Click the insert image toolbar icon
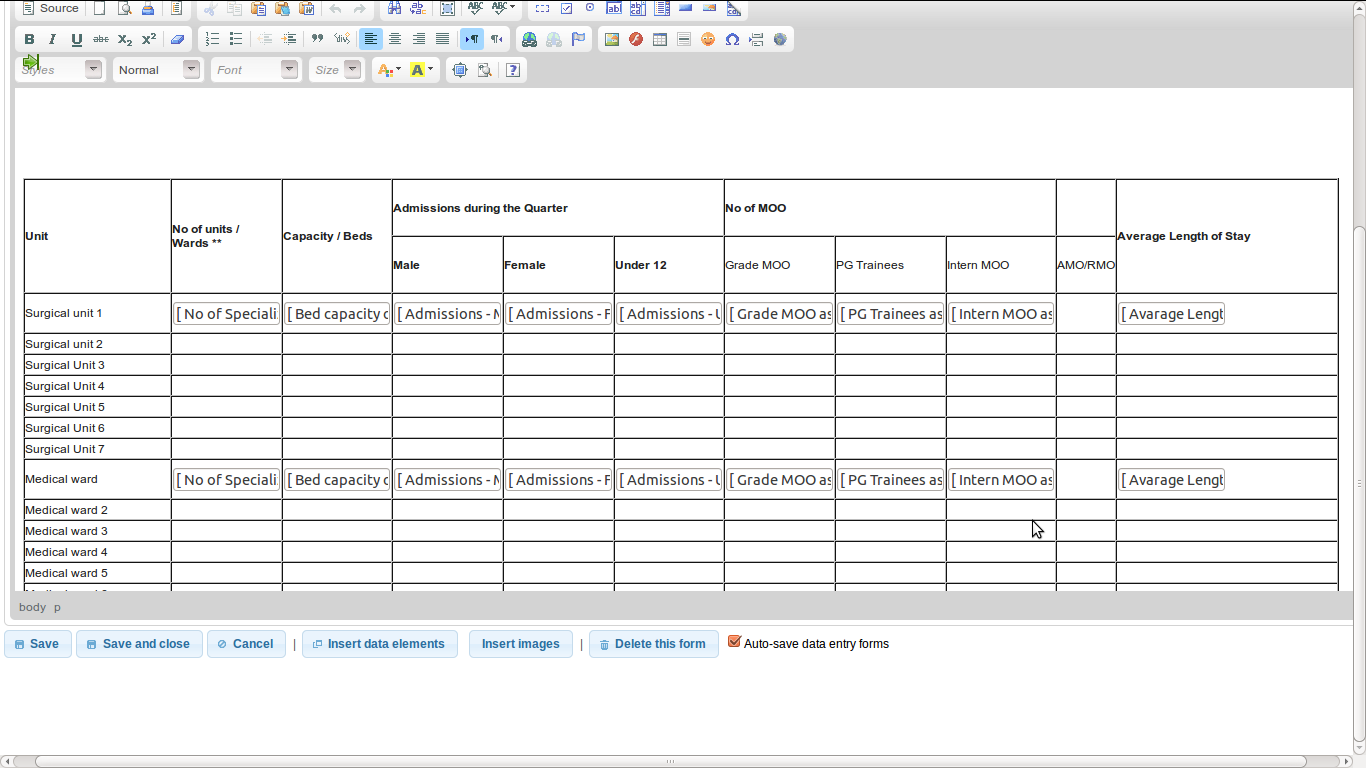The height and width of the screenshot is (768, 1366). [612, 39]
